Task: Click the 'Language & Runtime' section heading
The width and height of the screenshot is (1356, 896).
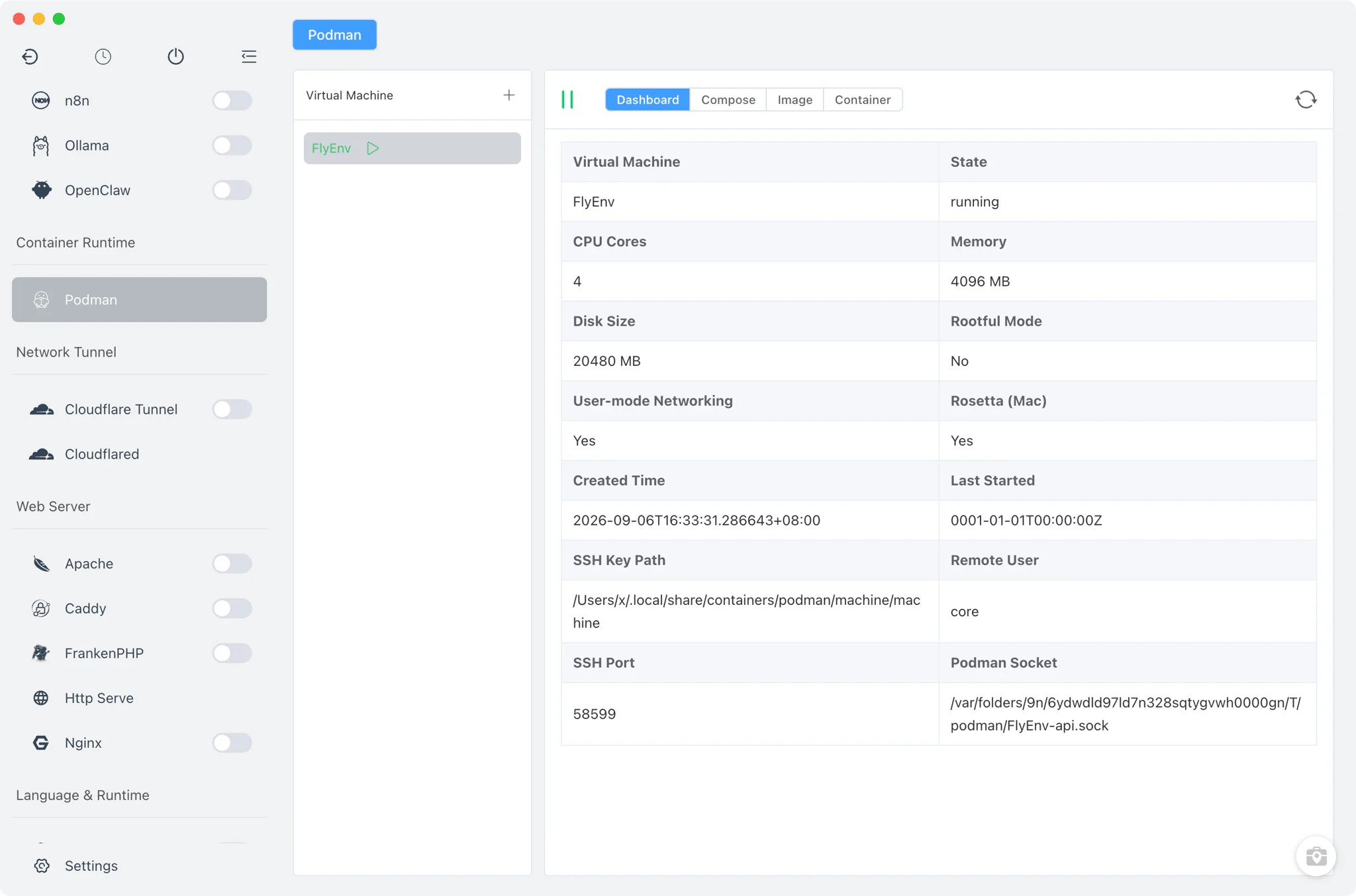Action: (83, 795)
